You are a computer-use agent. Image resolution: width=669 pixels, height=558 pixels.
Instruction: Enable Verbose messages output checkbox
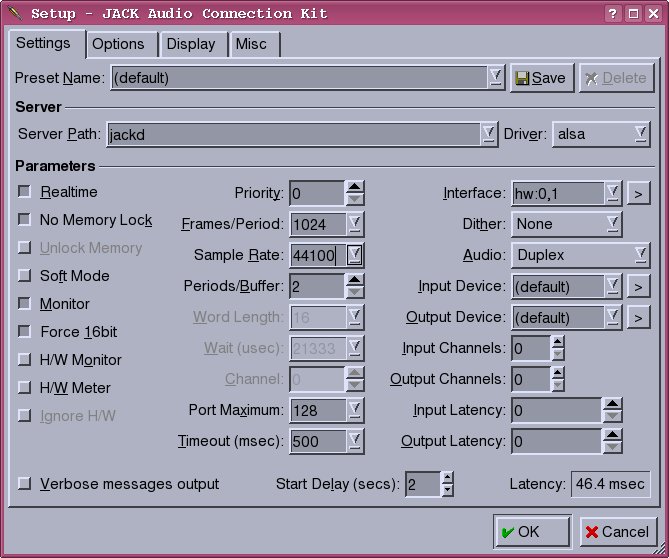24,484
